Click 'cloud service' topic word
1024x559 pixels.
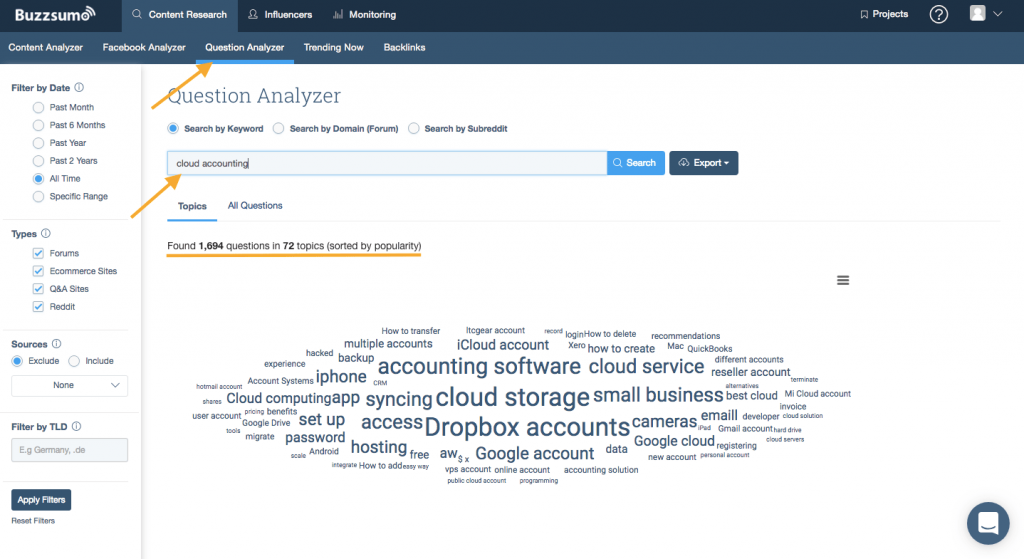[x=647, y=366]
